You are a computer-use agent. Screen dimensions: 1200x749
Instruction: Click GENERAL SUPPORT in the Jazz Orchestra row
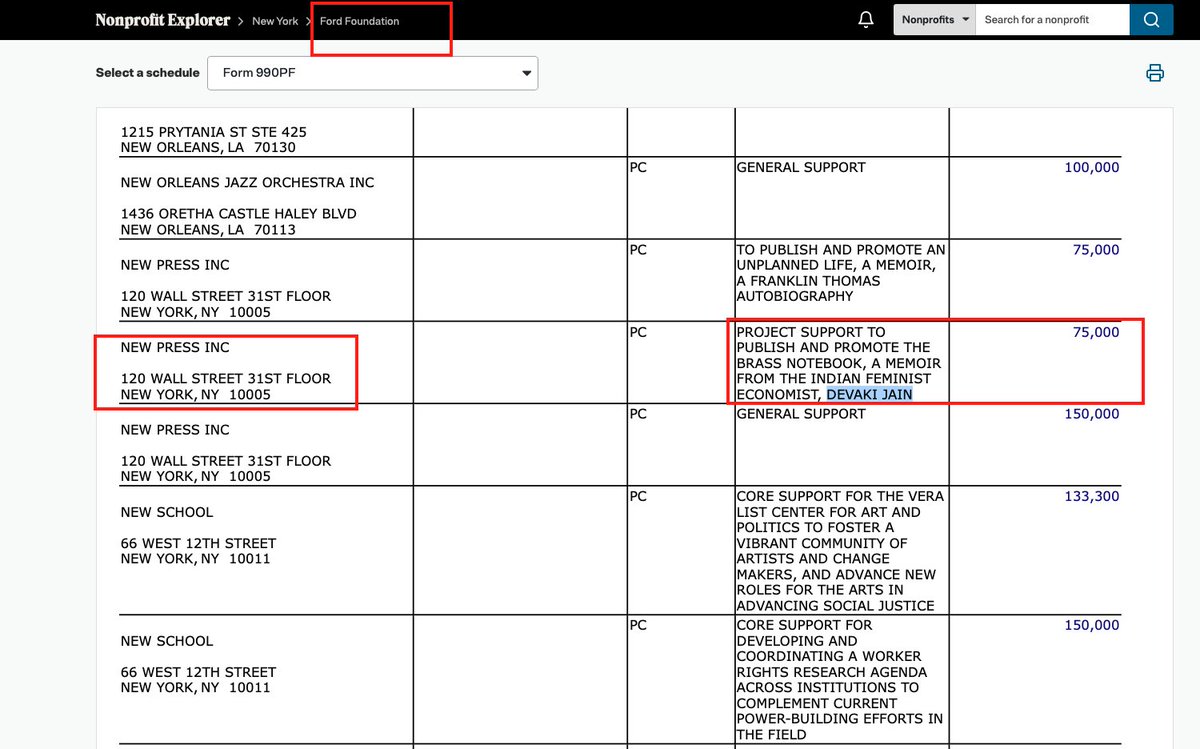coord(801,168)
